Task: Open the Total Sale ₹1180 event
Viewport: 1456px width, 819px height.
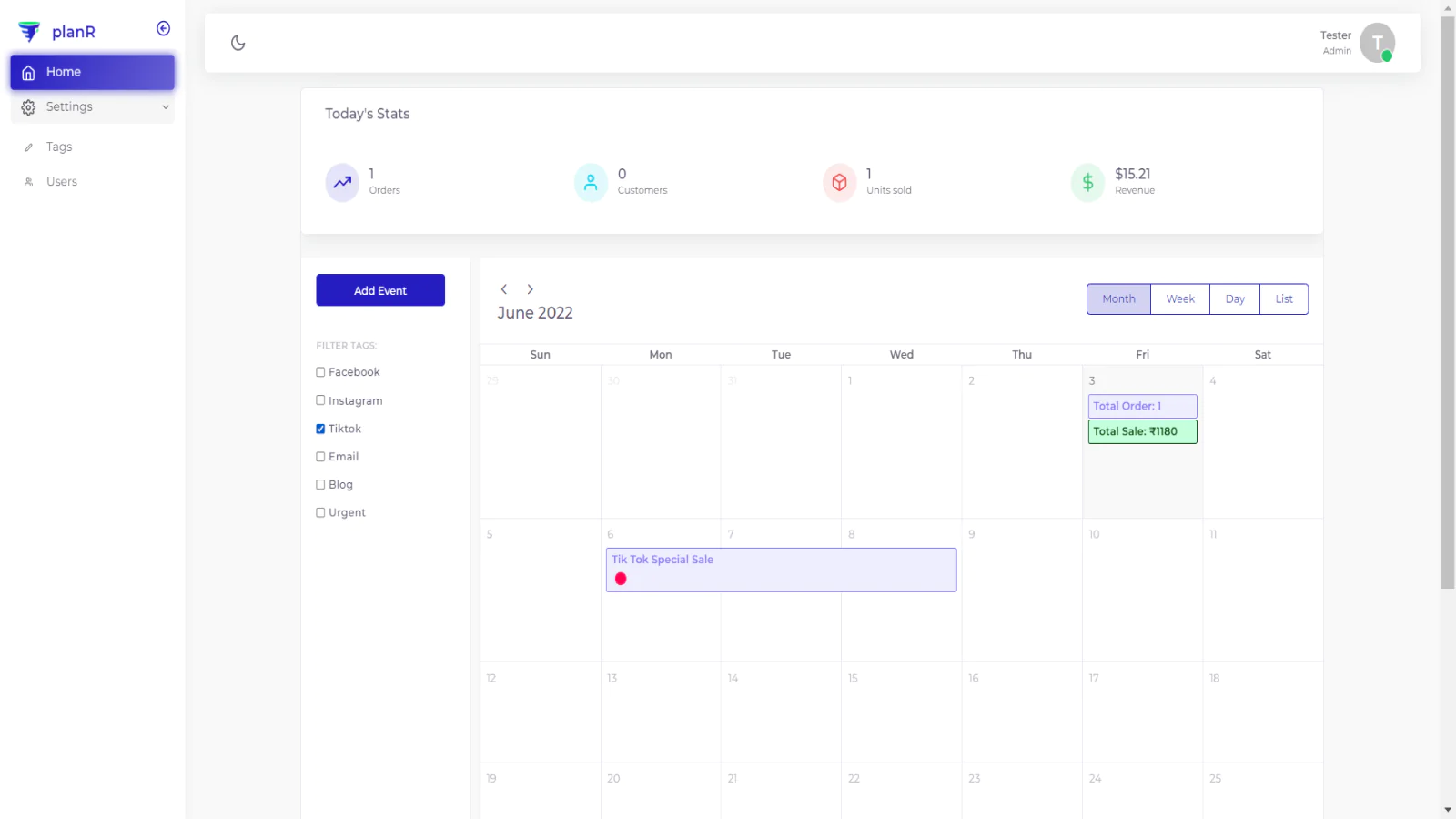Action: click(1142, 431)
